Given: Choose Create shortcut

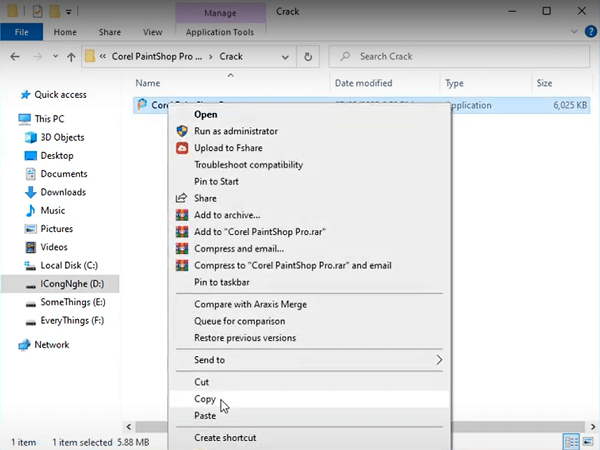Looking at the screenshot, I should pyautogui.click(x=225, y=438).
